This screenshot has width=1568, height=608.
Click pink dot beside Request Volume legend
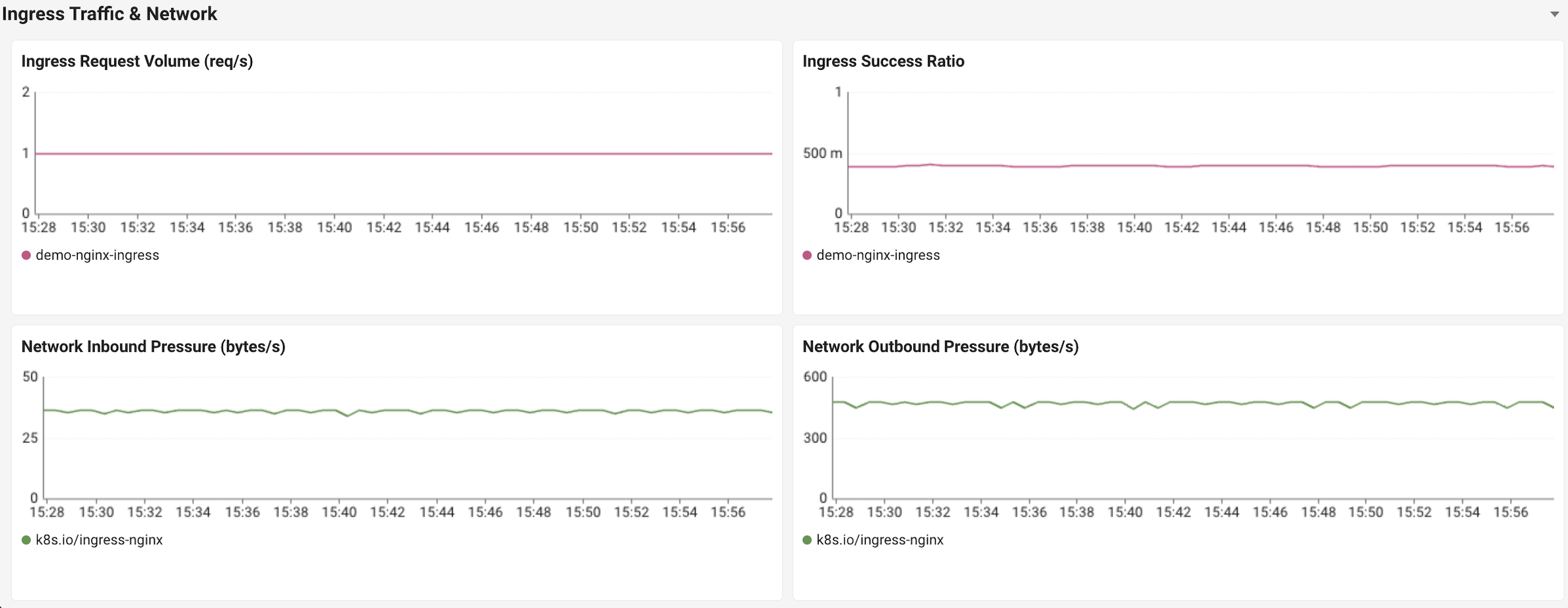pos(26,255)
